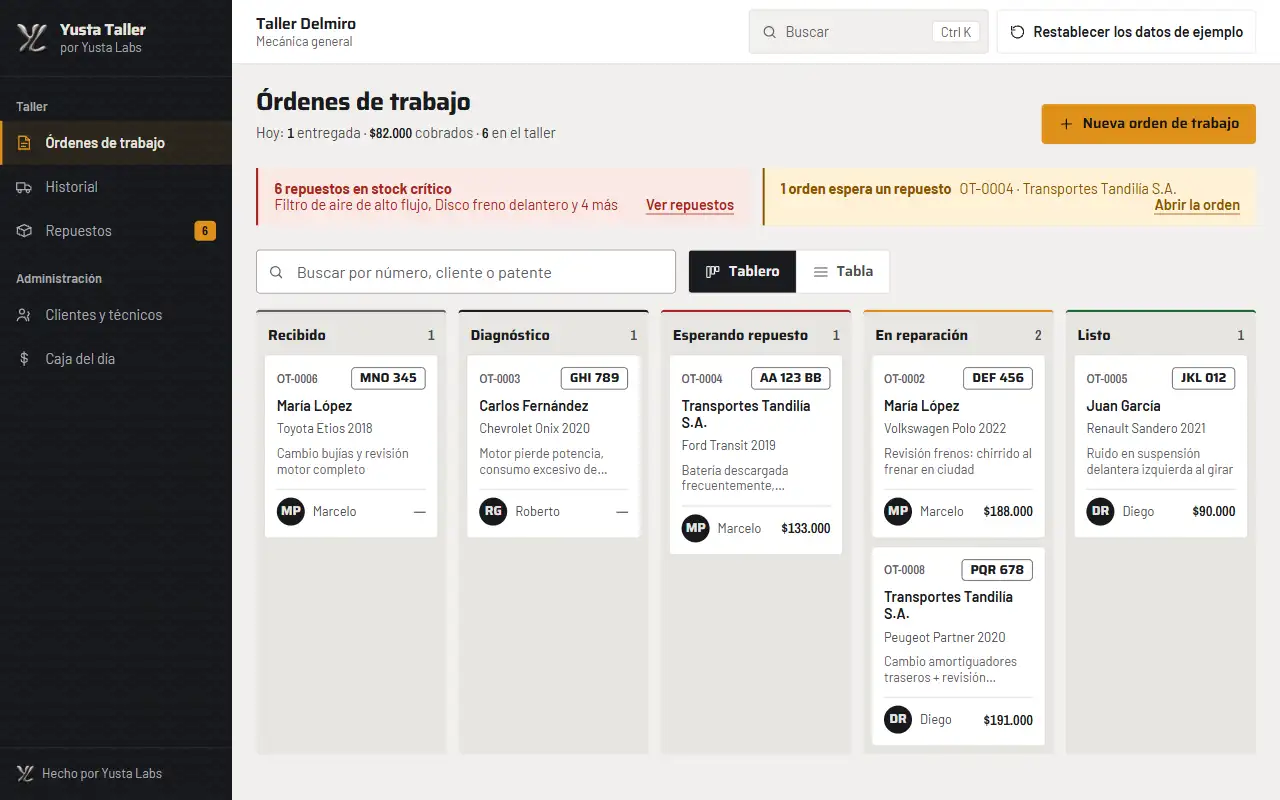Click the MNO 345 plate tag
1280x800 pixels.
388,378
